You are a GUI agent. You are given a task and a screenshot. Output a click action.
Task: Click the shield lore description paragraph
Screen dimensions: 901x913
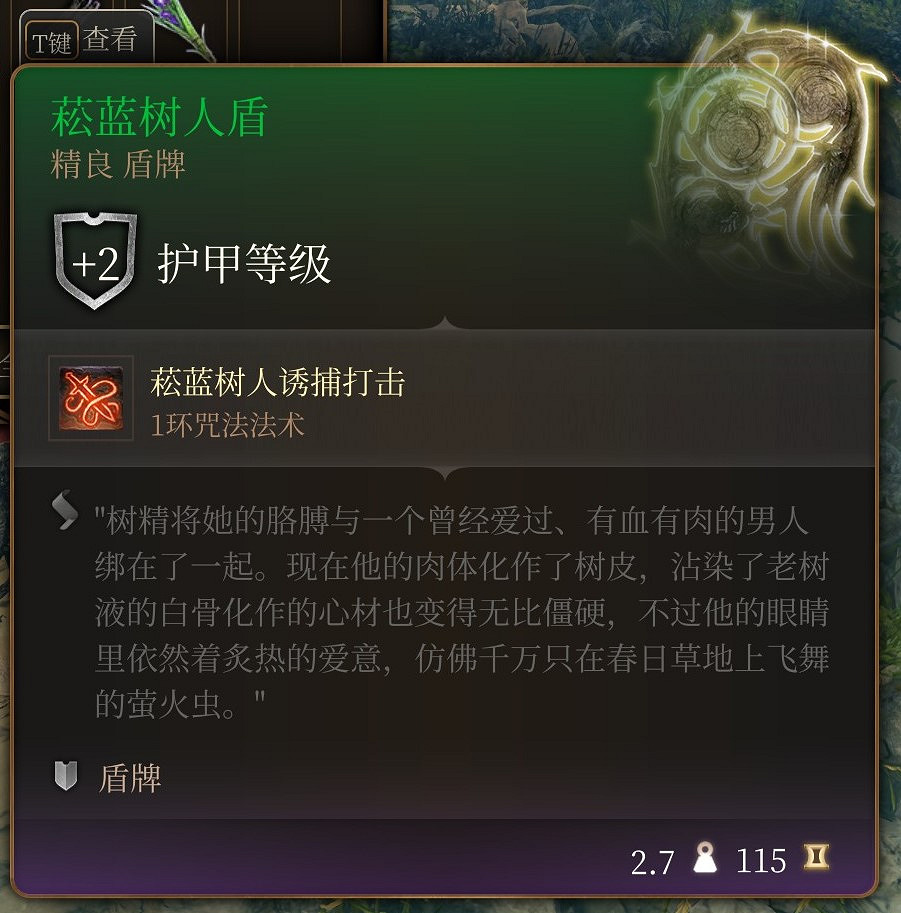click(462, 612)
